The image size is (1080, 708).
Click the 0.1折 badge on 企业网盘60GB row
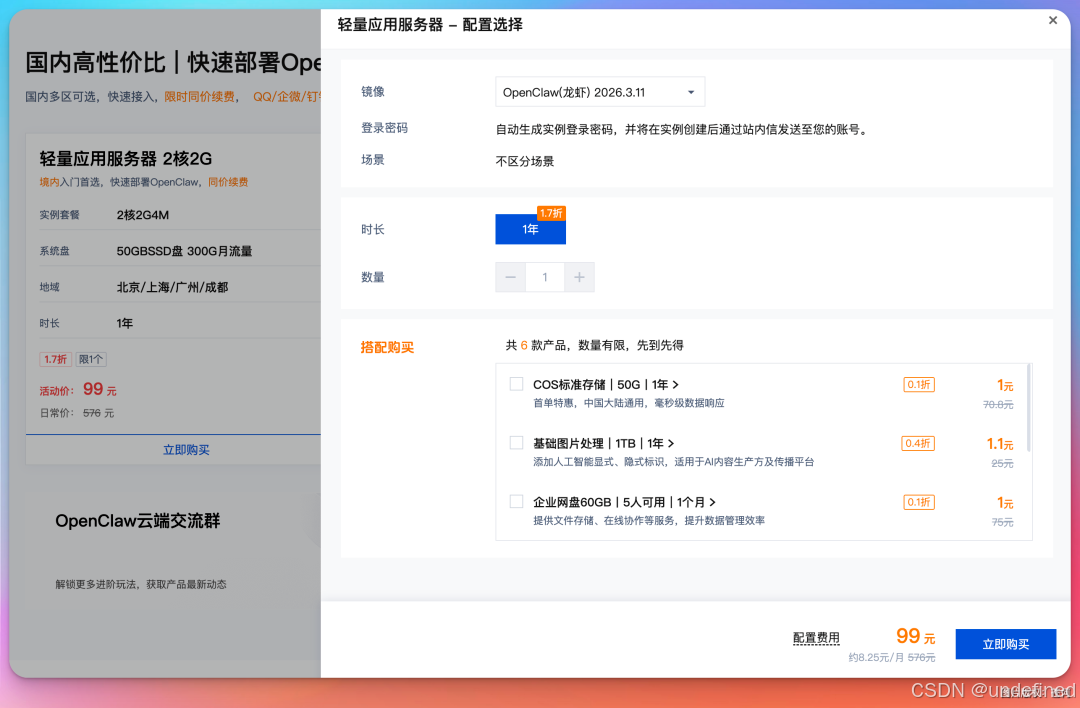[919, 502]
